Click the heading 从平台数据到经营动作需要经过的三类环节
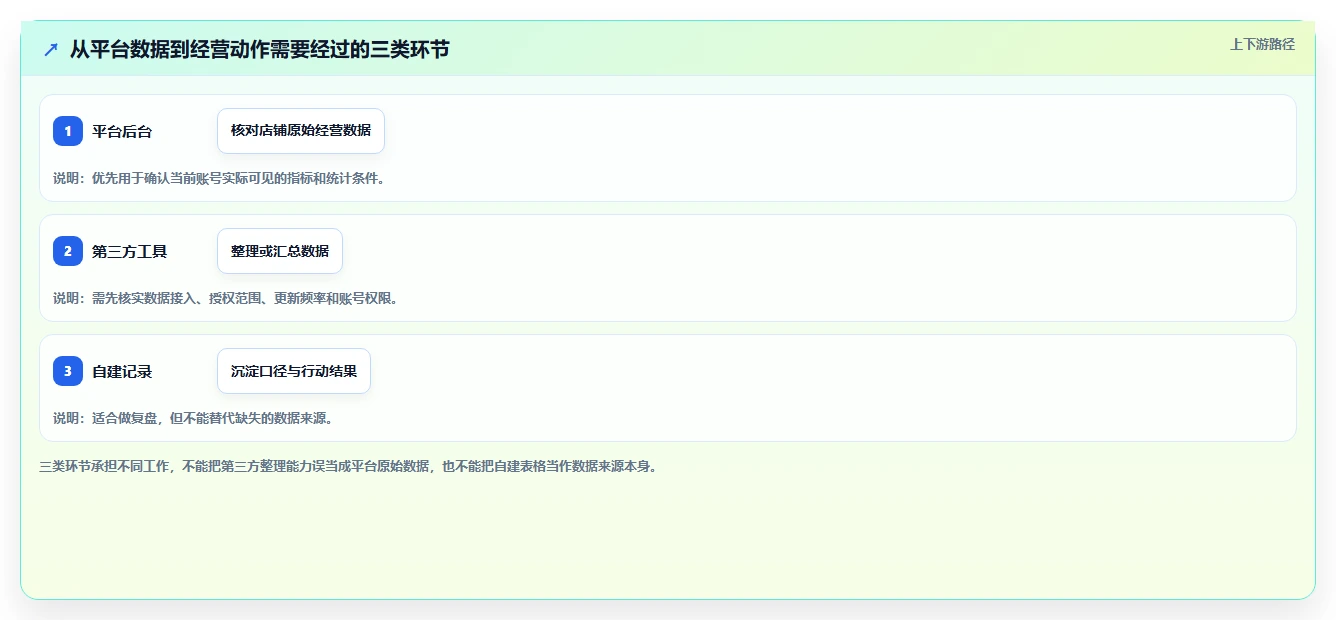The width and height of the screenshot is (1336, 620). pos(259,49)
